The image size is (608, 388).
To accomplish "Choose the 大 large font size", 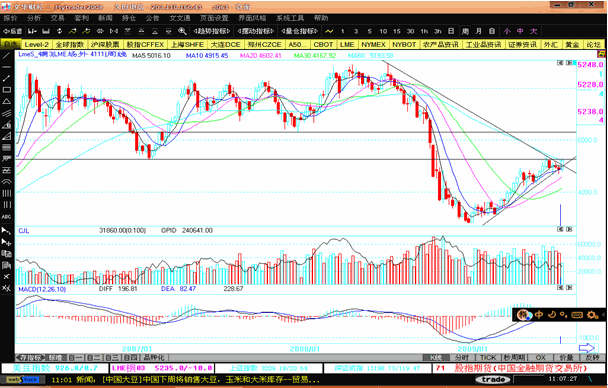I will [x=534, y=31].
